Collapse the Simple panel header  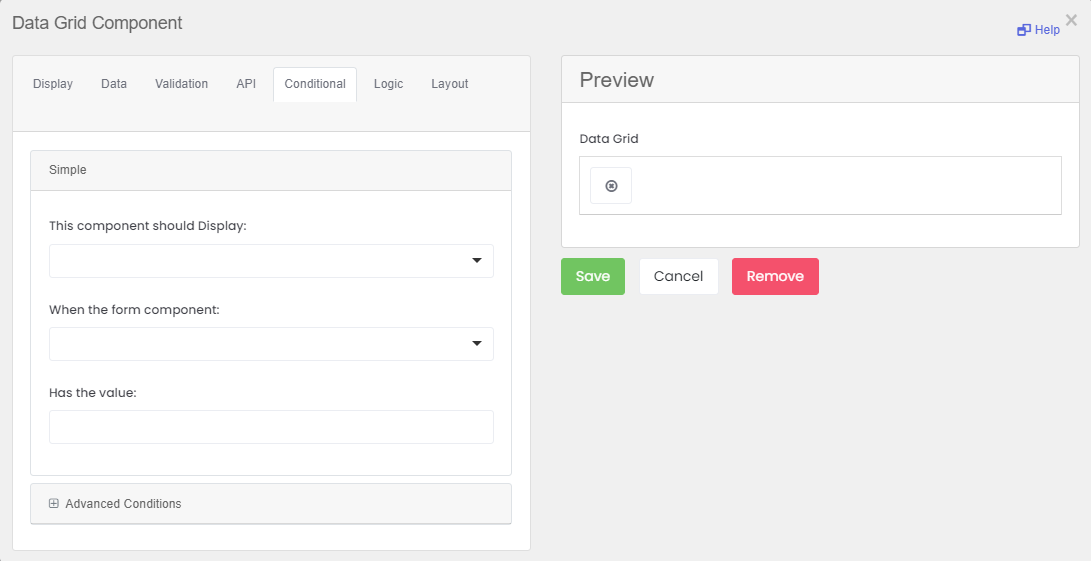pyautogui.click(x=68, y=170)
